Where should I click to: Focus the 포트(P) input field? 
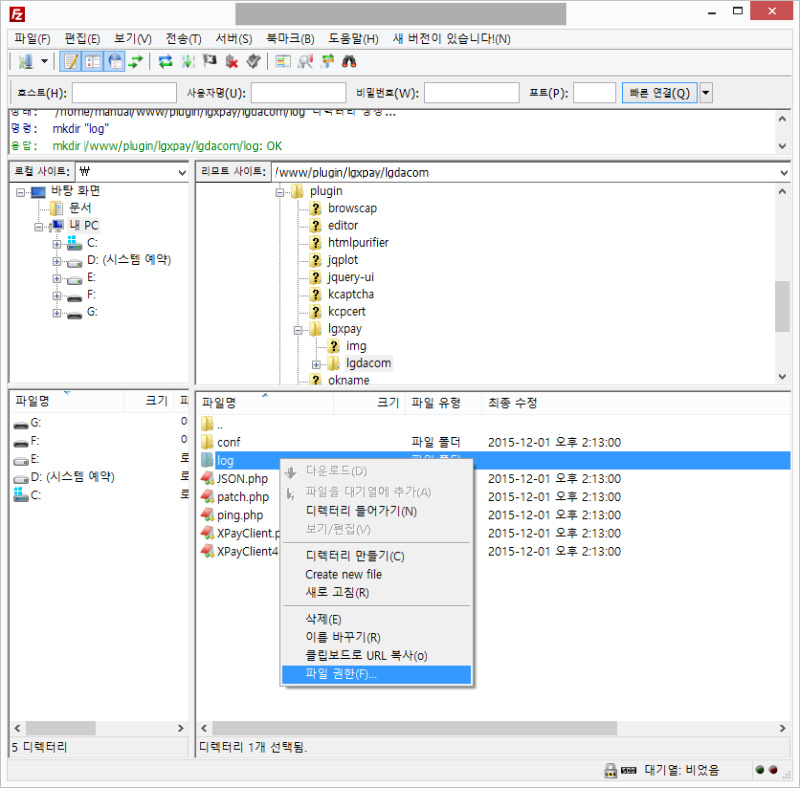coord(594,93)
